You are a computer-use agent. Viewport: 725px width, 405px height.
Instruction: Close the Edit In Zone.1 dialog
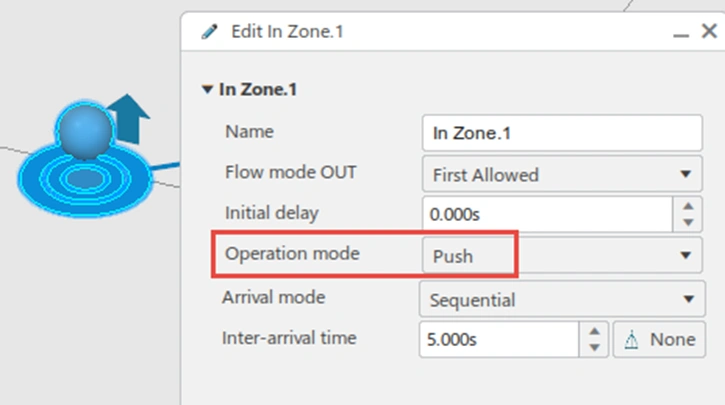707,31
